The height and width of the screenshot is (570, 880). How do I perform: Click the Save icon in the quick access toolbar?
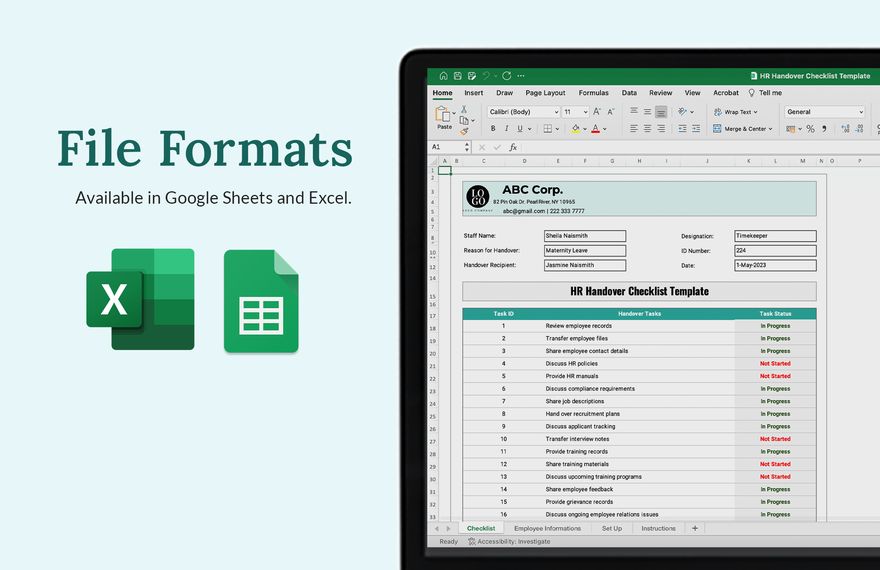457,76
